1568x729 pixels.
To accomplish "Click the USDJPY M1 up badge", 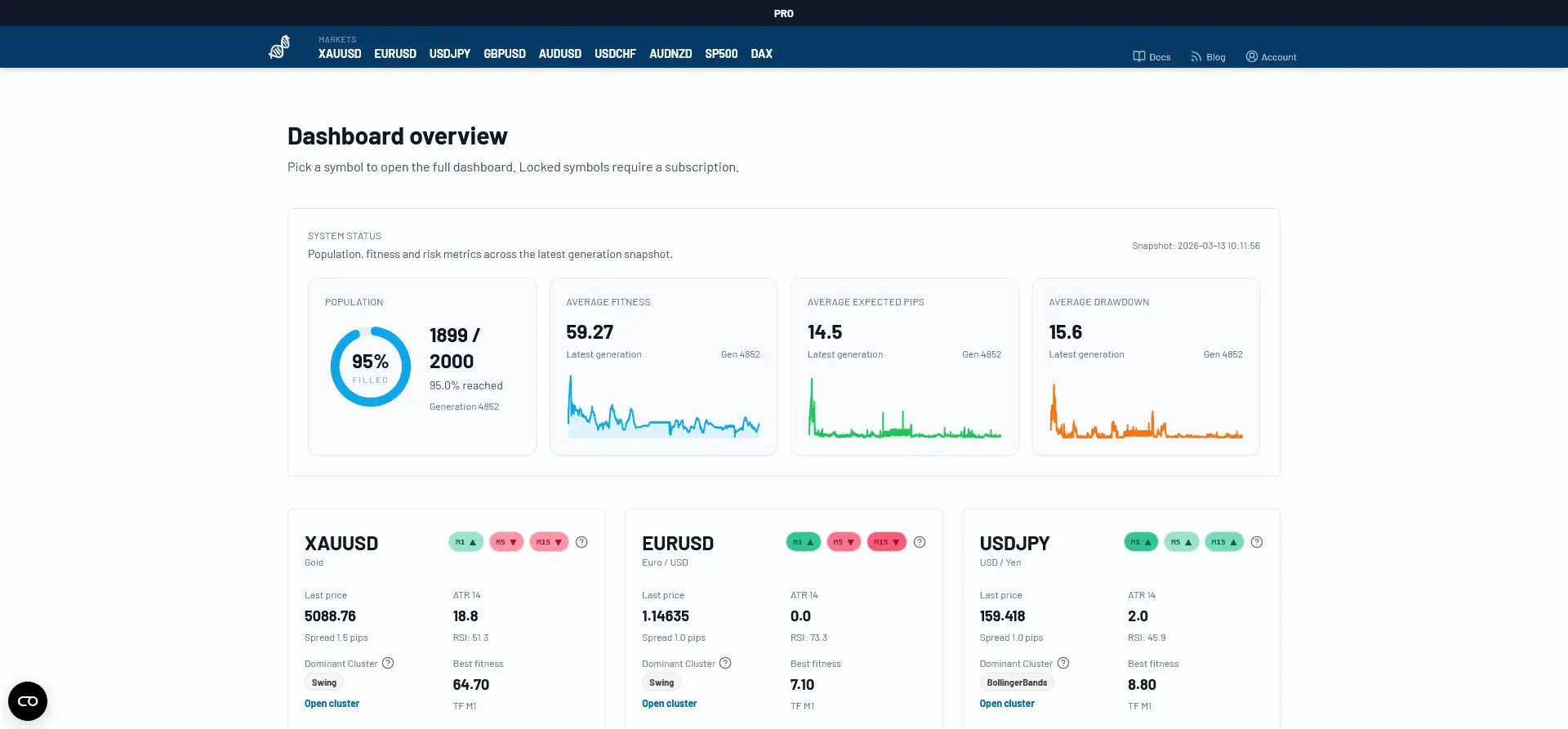I will 1141,542.
